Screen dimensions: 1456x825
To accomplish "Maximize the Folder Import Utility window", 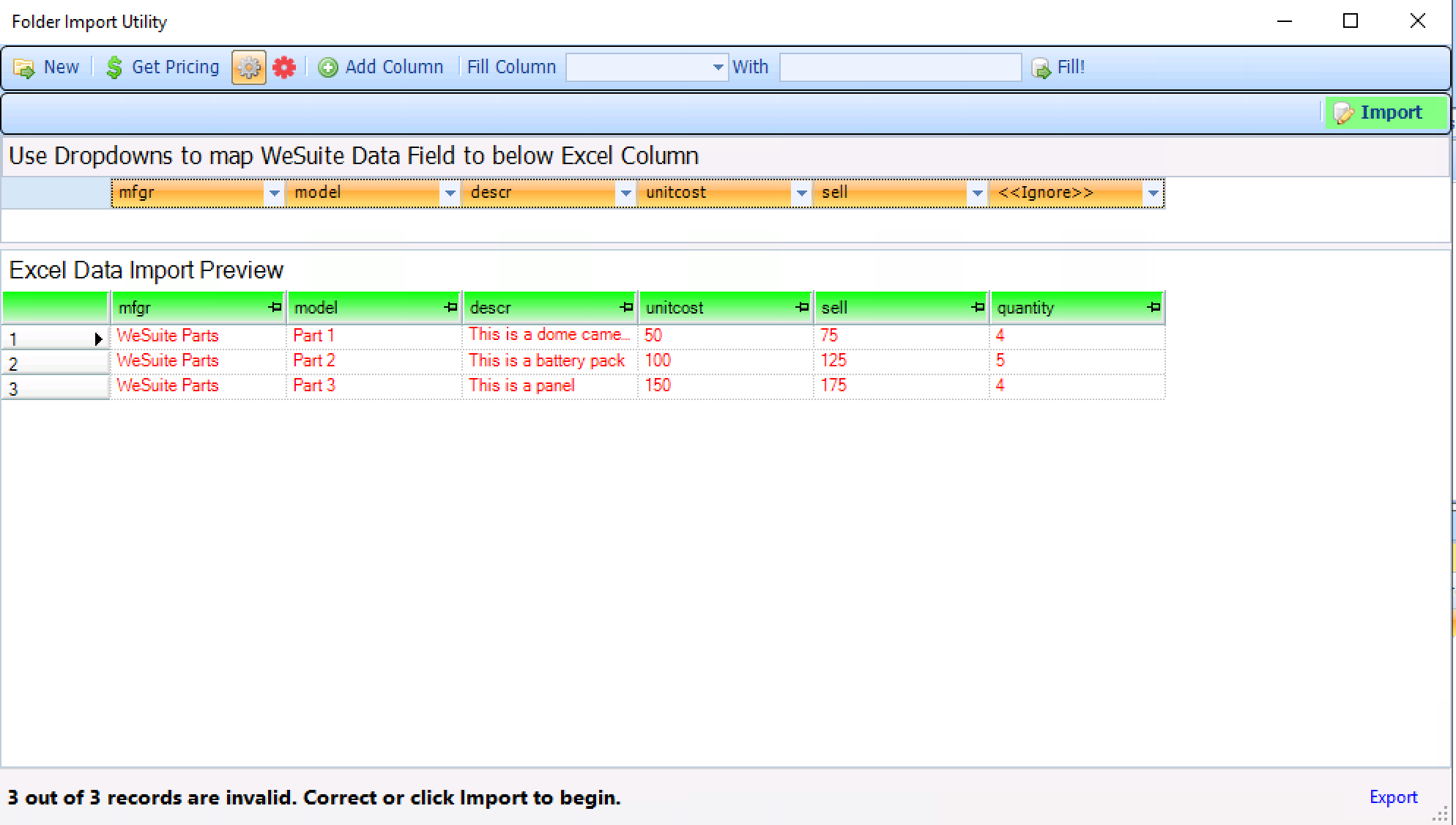I will [1351, 21].
